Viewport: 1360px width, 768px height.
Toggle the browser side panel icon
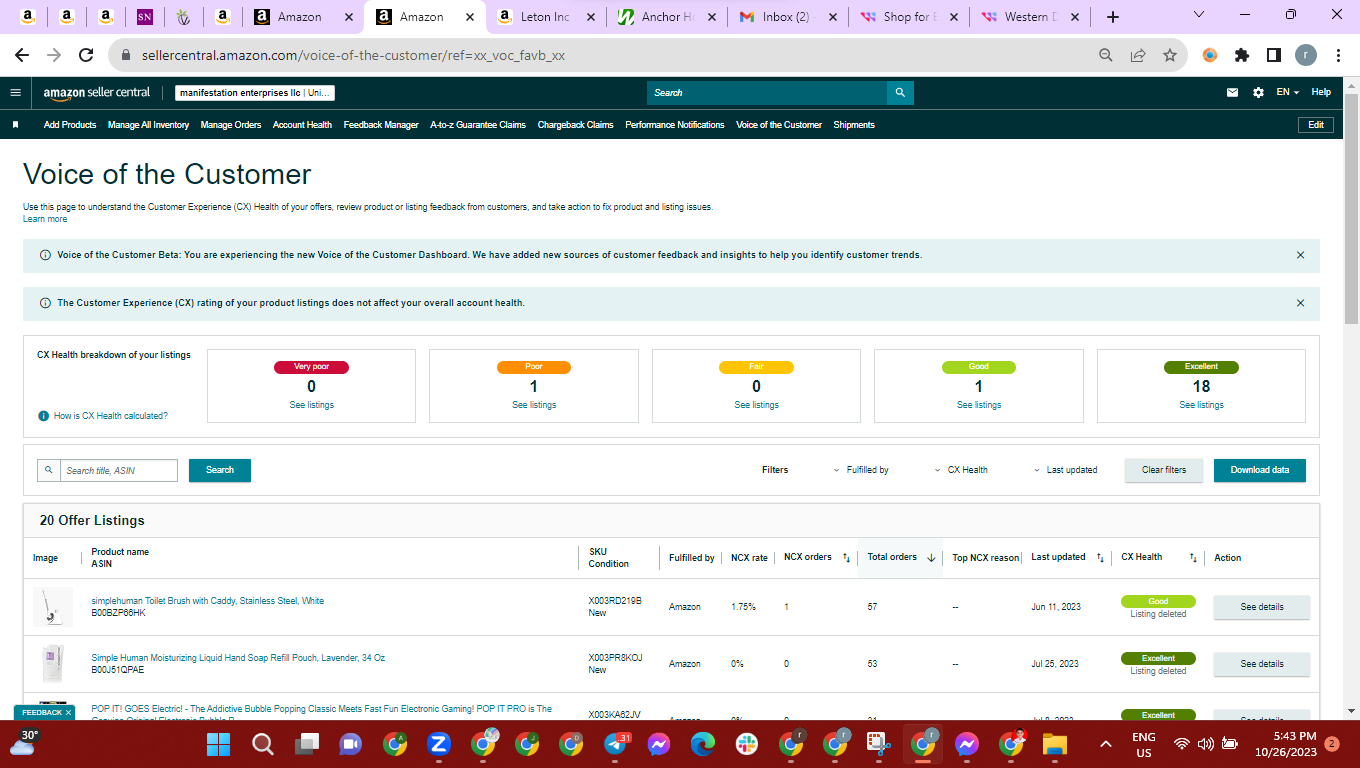1273,55
